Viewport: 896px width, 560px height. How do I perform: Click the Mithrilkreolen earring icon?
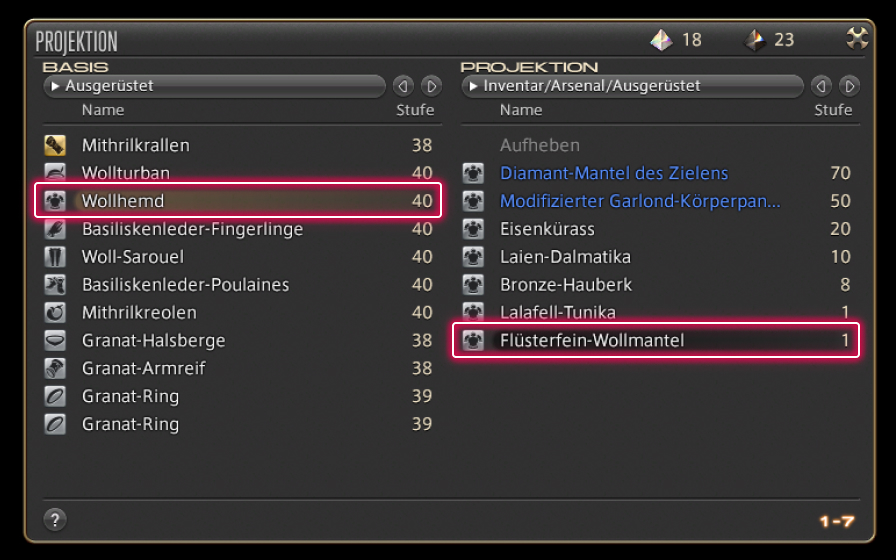[x=55, y=313]
